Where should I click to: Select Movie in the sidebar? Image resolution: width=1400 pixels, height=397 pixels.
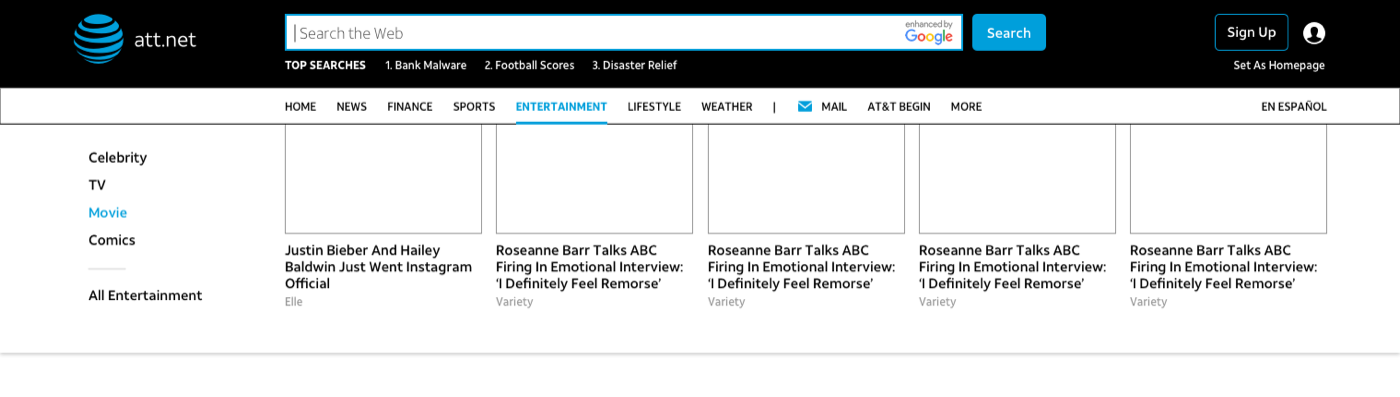tap(108, 212)
